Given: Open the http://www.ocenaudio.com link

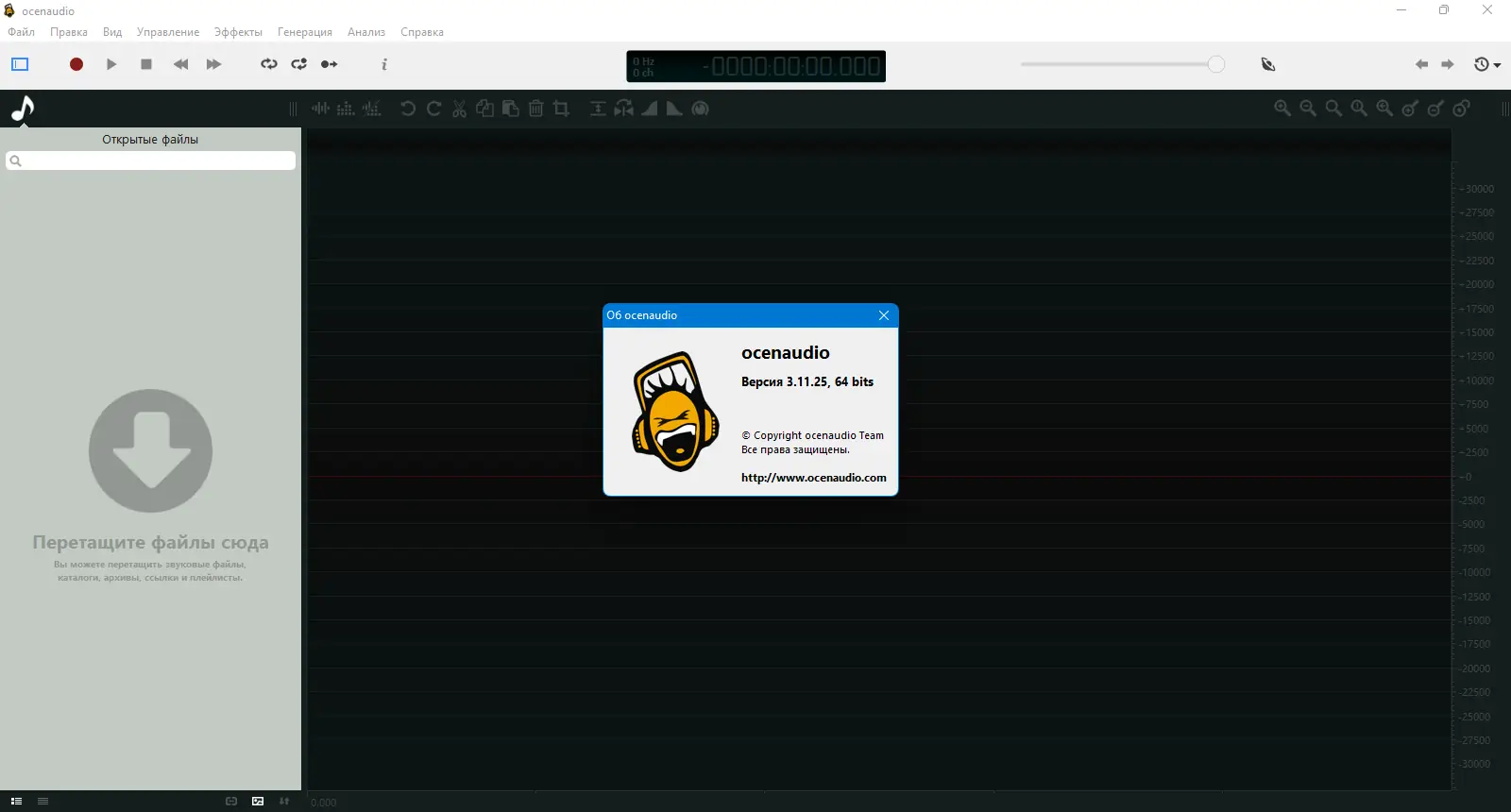Looking at the screenshot, I should coord(814,478).
